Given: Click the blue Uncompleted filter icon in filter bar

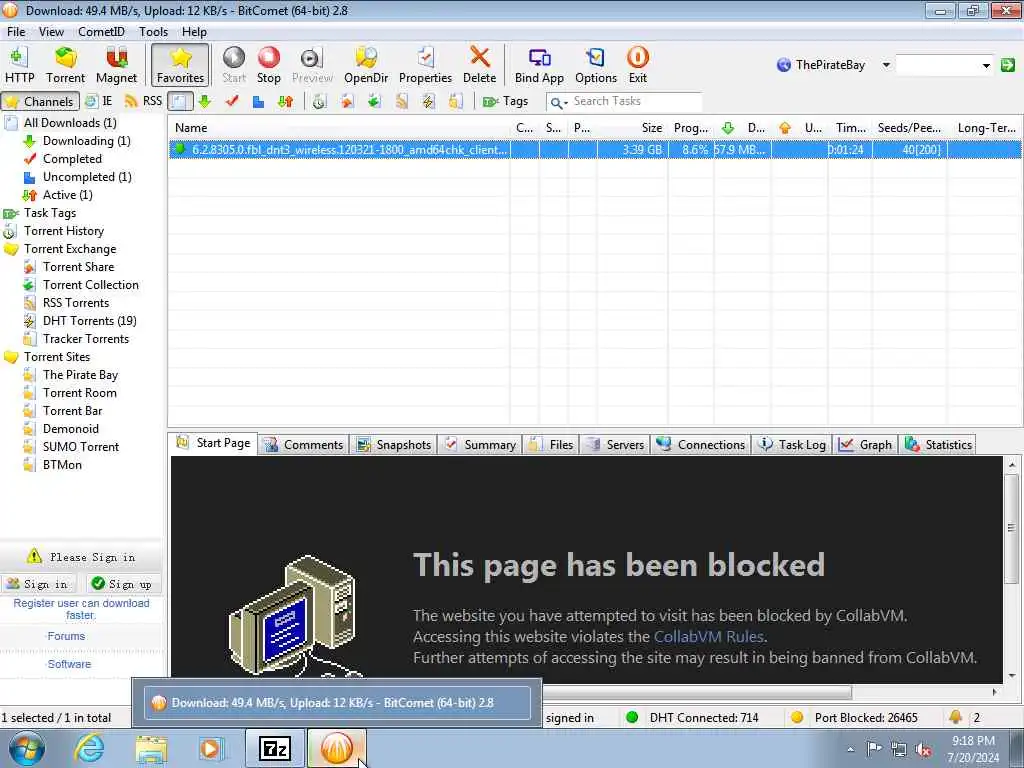Looking at the screenshot, I should point(259,101).
